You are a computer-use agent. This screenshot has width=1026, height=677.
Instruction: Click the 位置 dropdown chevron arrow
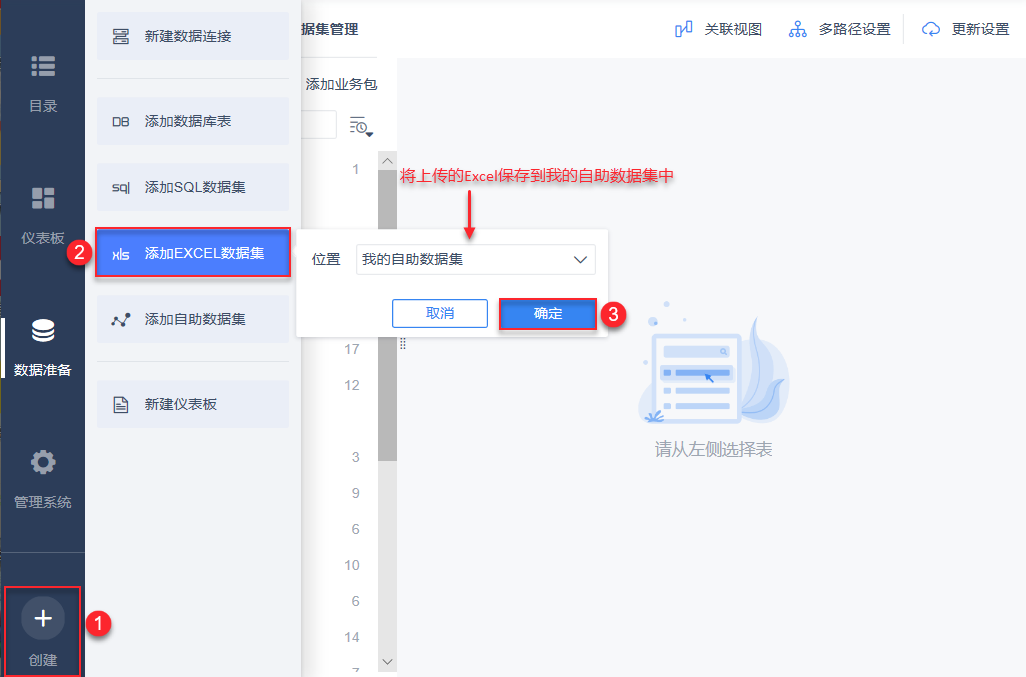(580, 260)
